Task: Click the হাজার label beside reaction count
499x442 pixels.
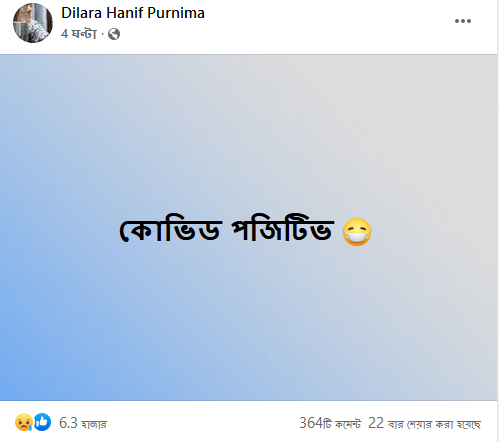Action: coord(94,424)
